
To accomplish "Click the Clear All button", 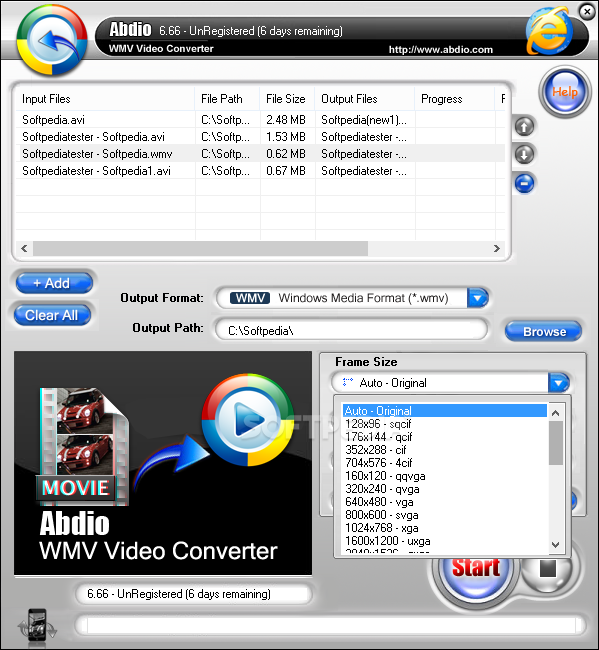I will click(52, 315).
